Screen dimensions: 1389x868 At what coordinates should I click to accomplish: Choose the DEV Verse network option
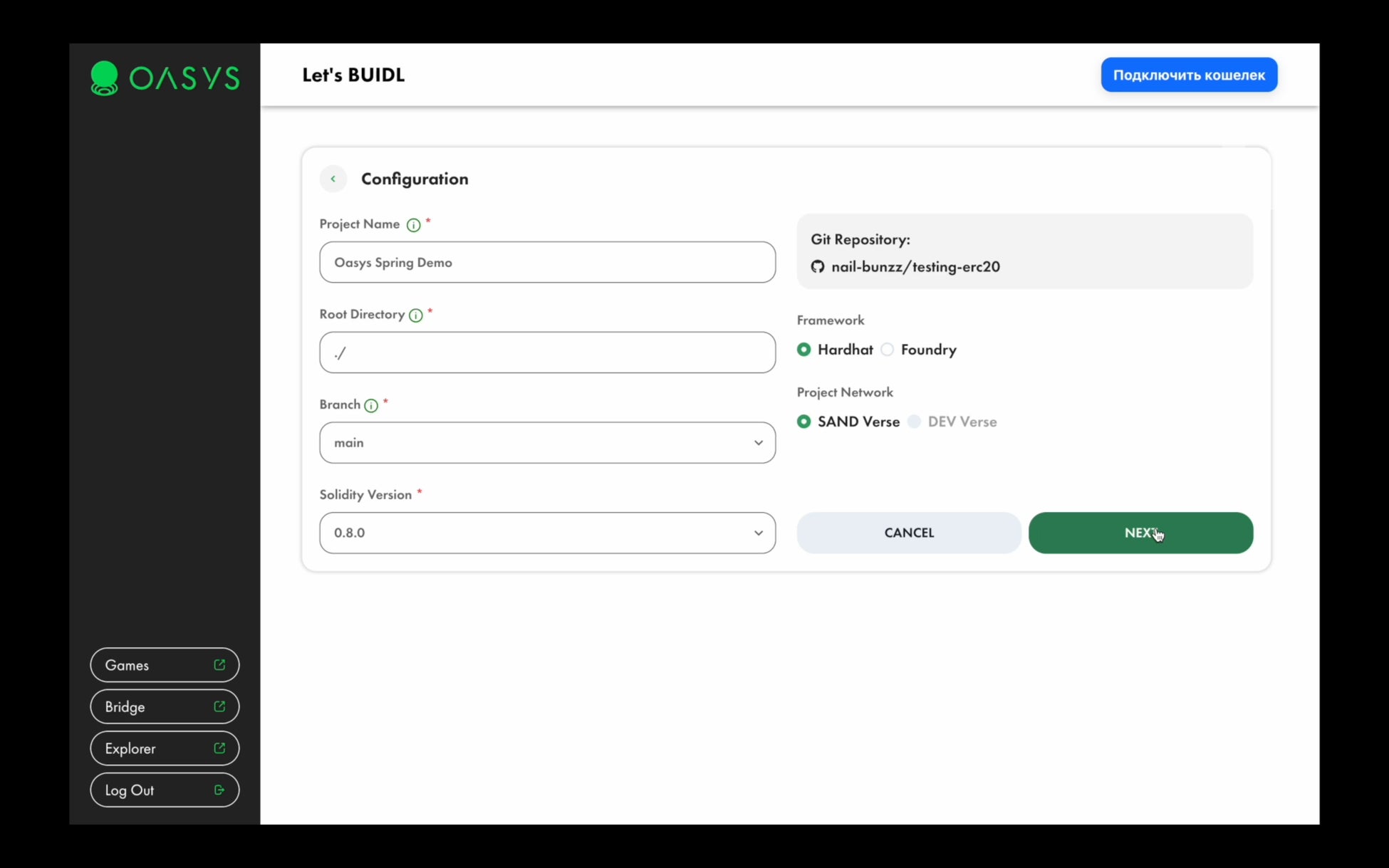point(915,422)
